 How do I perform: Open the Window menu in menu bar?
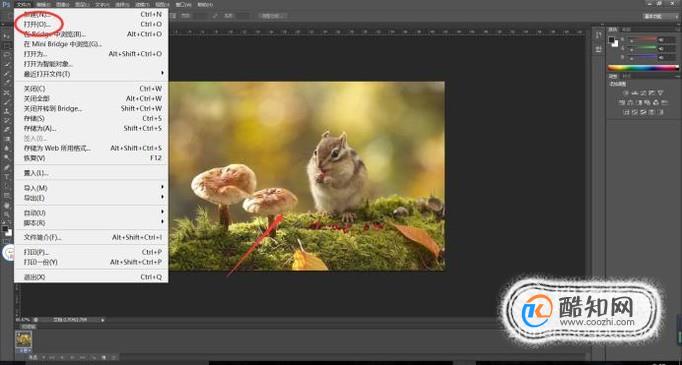tap(183, 5)
